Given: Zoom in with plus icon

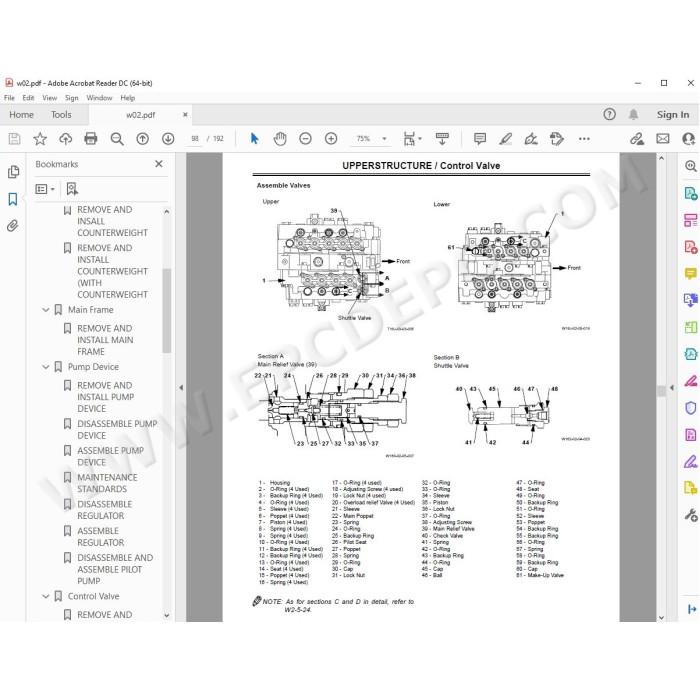Looking at the screenshot, I should click(x=331, y=139).
